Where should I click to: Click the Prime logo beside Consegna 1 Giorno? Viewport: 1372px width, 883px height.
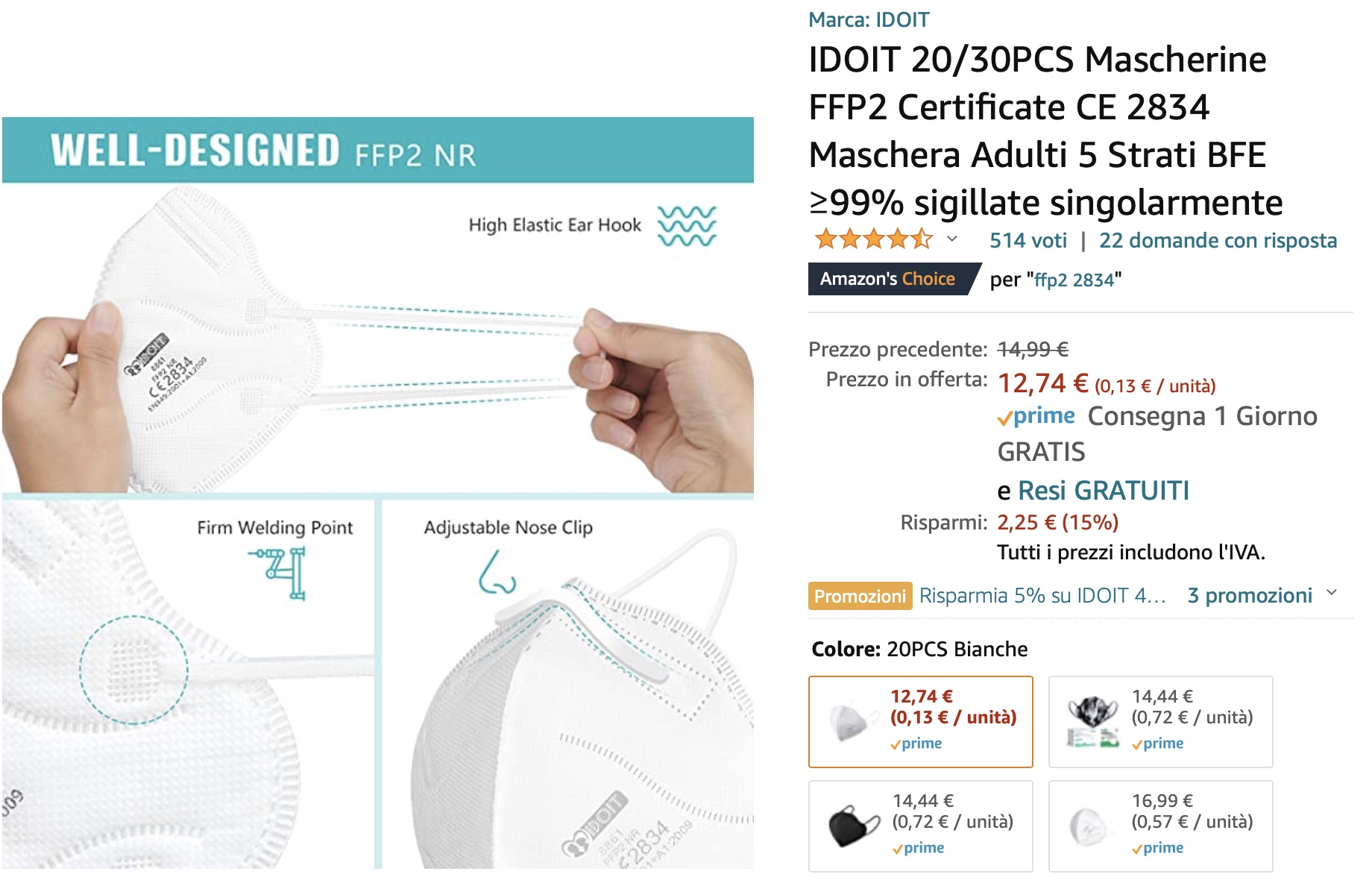[x=1036, y=417]
